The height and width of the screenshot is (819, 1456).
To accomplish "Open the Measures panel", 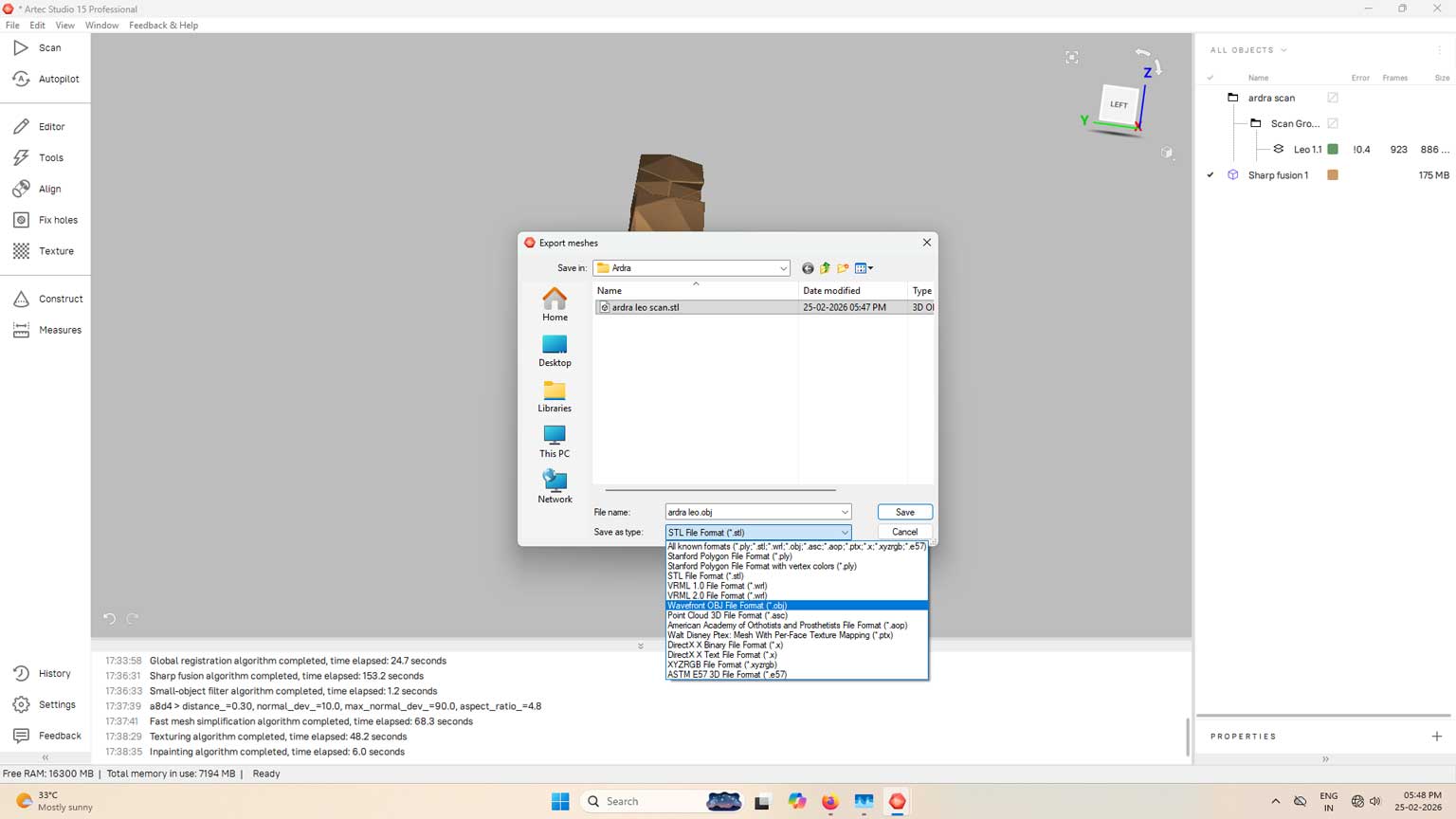I will [47, 330].
